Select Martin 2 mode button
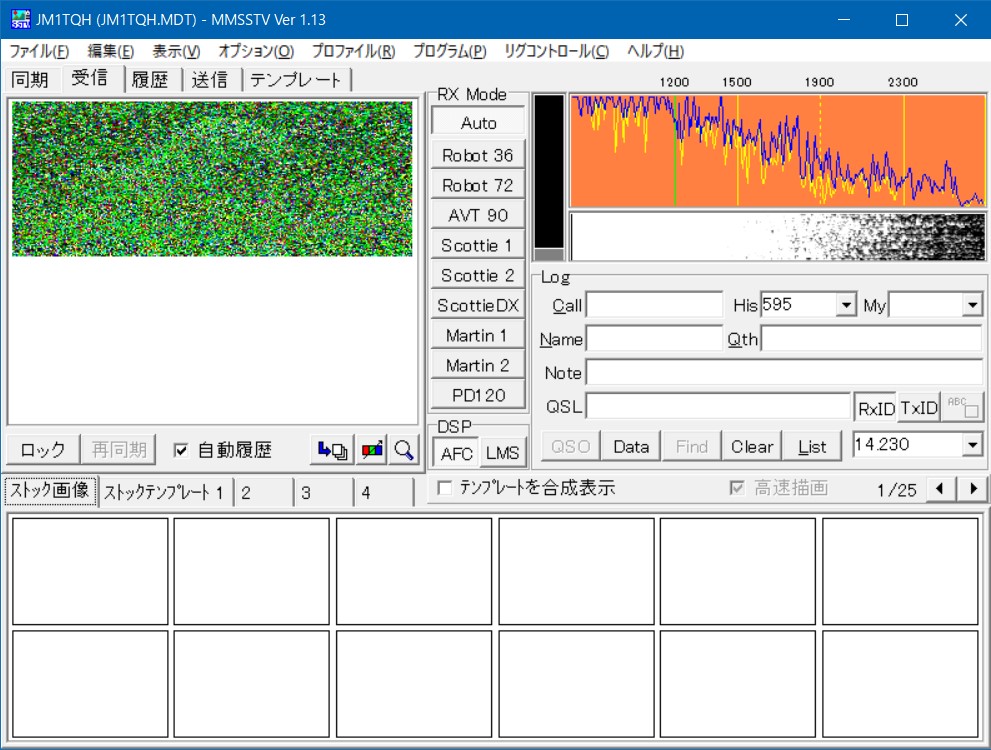 [478, 365]
